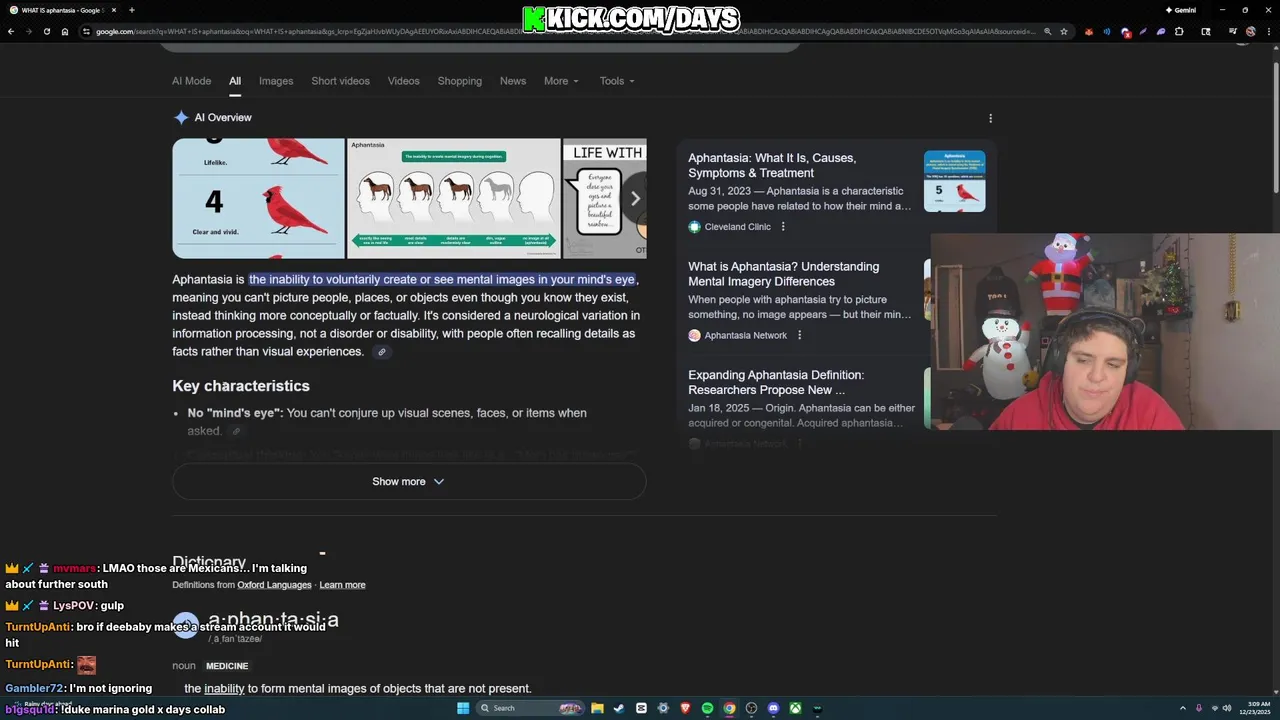This screenshot has height=720, width=1280.
Task: Open the Cleveland Clinic article thumbnail
Action: coord(954,181)
